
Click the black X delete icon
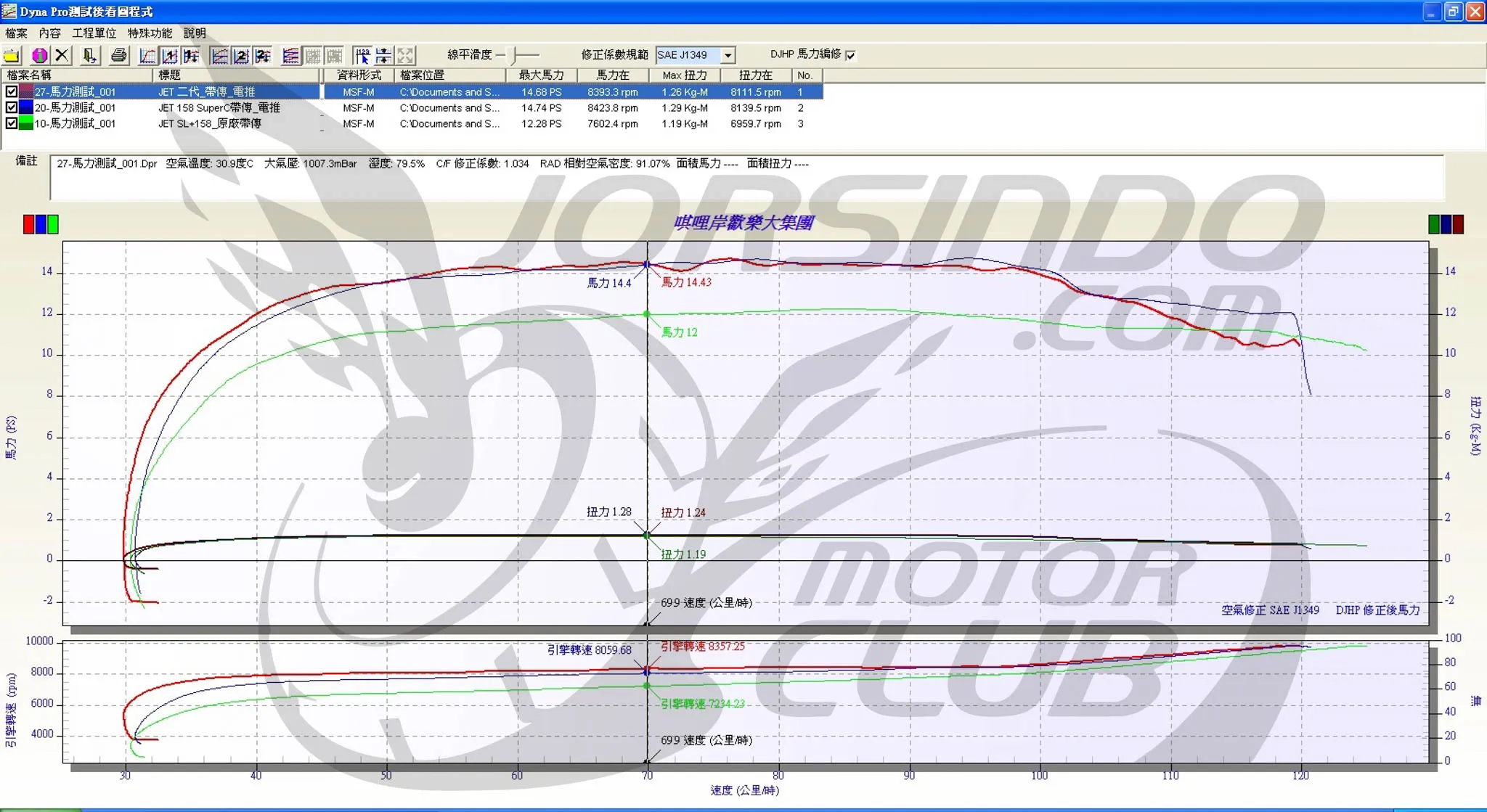[x=62, y=55]
